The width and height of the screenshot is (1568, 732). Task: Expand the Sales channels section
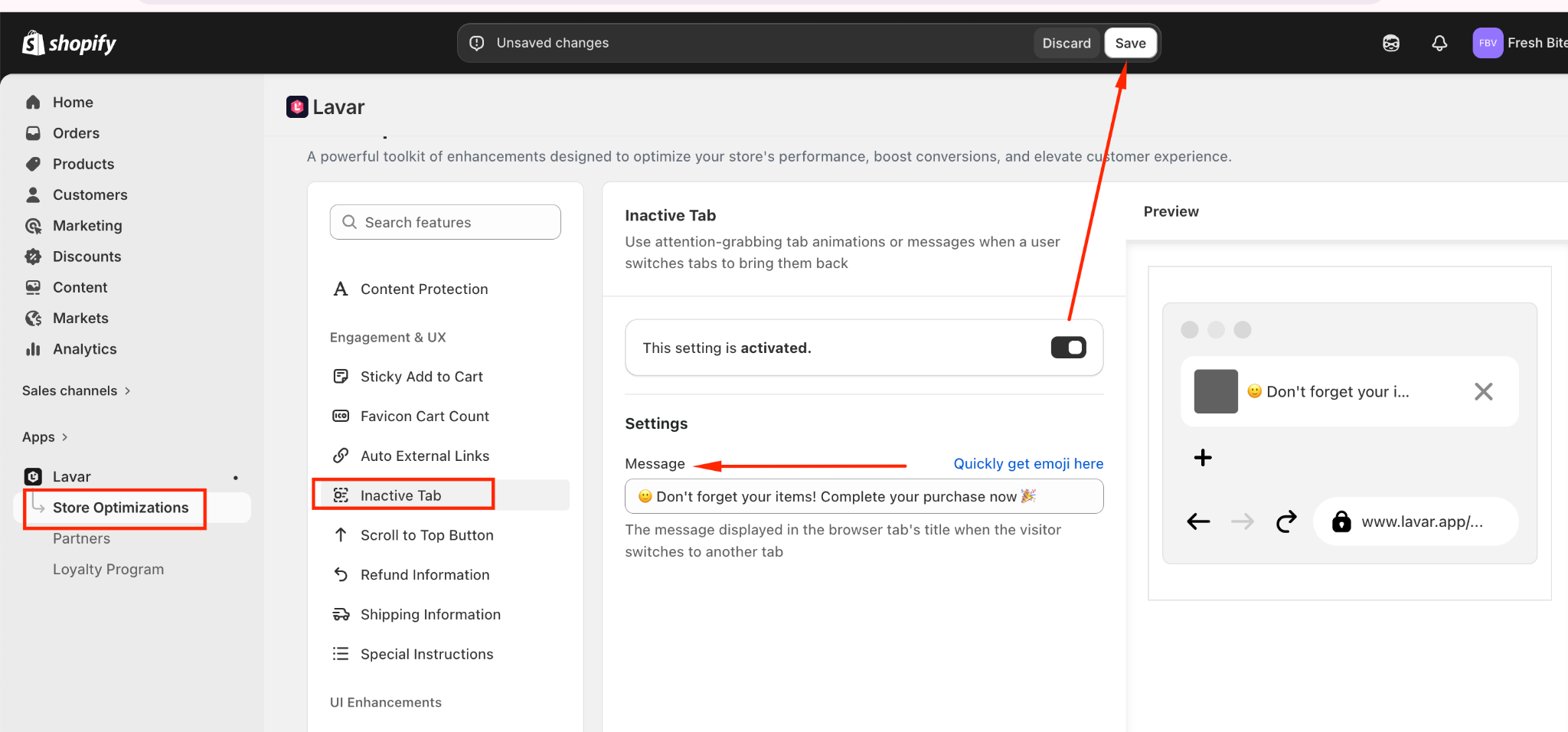76,391
